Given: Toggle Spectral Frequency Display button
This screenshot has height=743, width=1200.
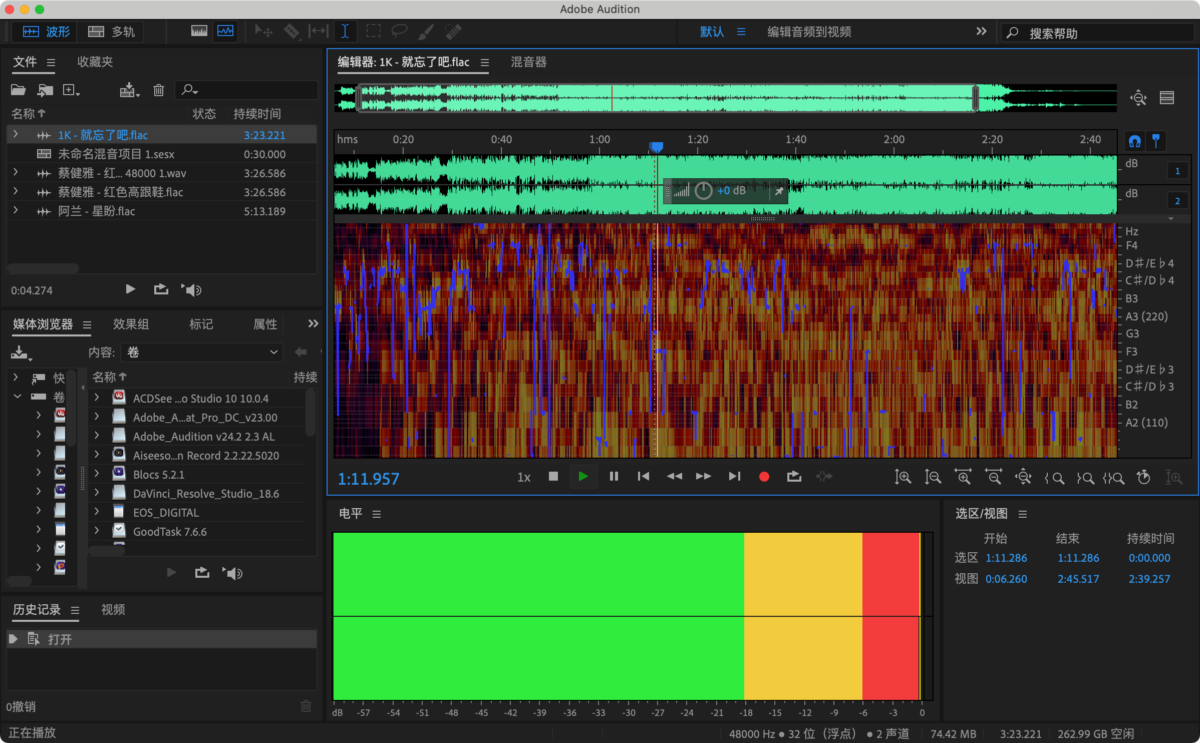Looking at the screenshot, I should [x=199, y=32].
